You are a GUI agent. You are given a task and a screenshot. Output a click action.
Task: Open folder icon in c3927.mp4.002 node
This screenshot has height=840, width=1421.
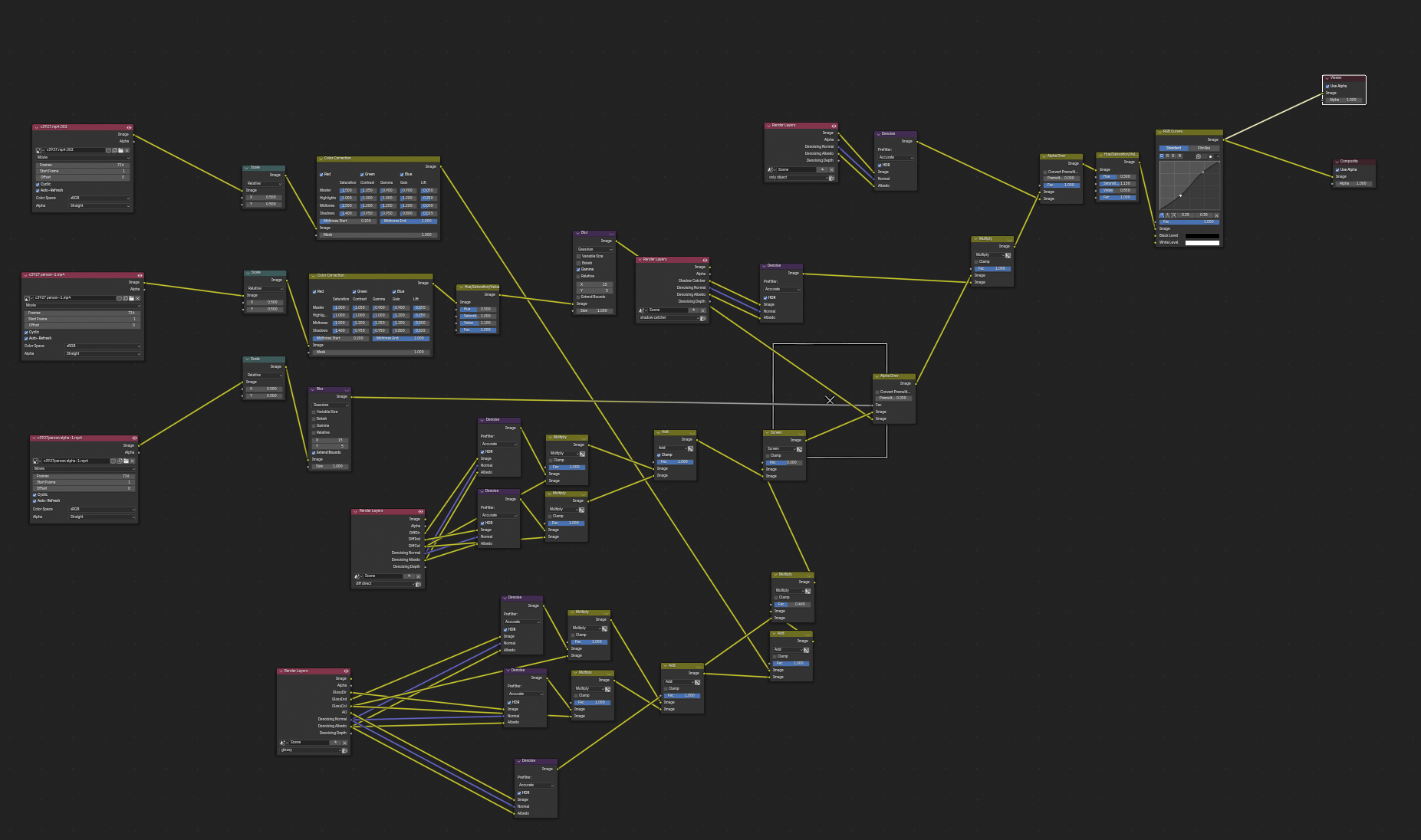(x=120, y=150)
